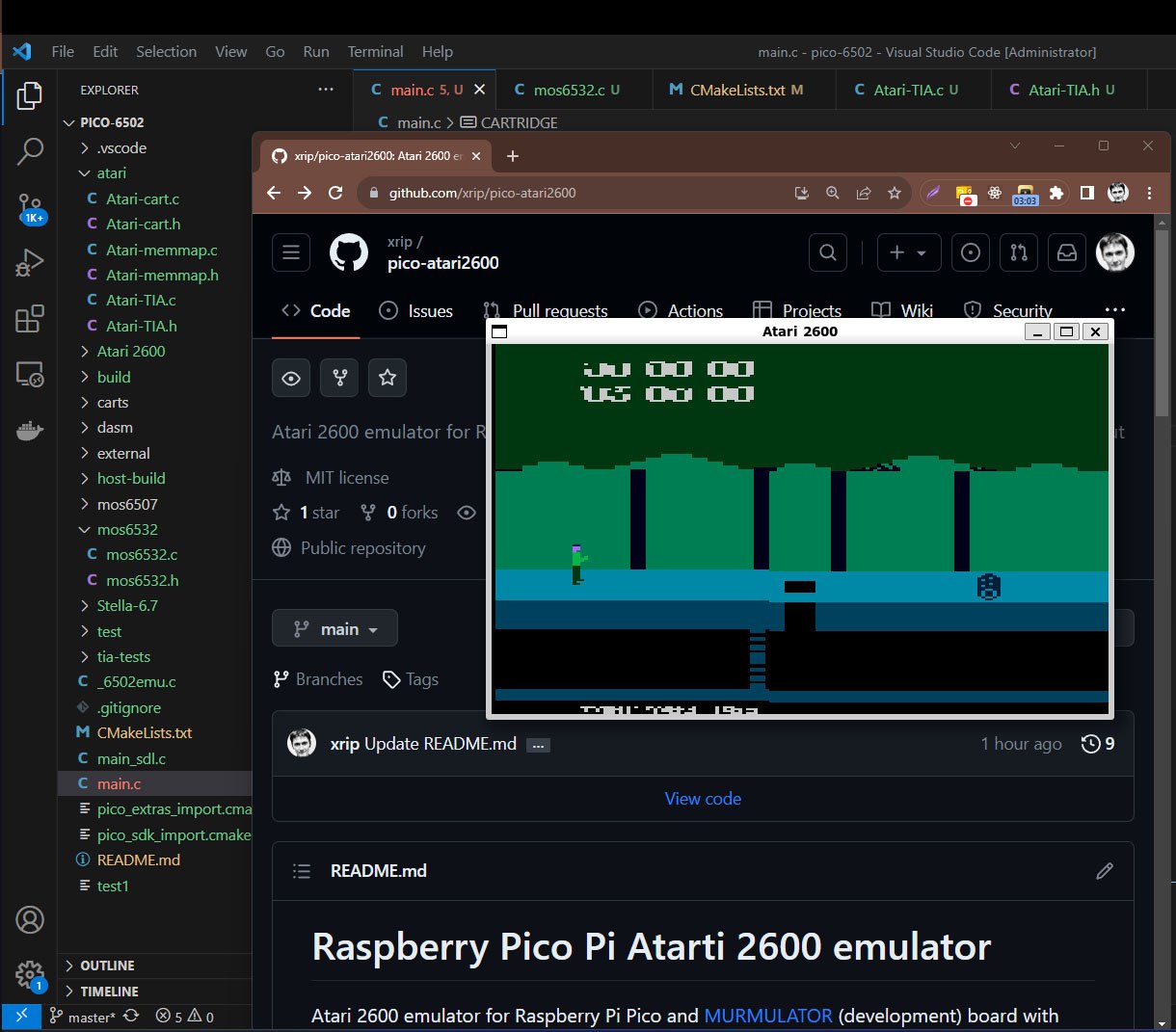Open more repository tabs ellipsis
Image resolution: width=1176 pixels, height=1032 pixels.
(x=1115, y=310)
